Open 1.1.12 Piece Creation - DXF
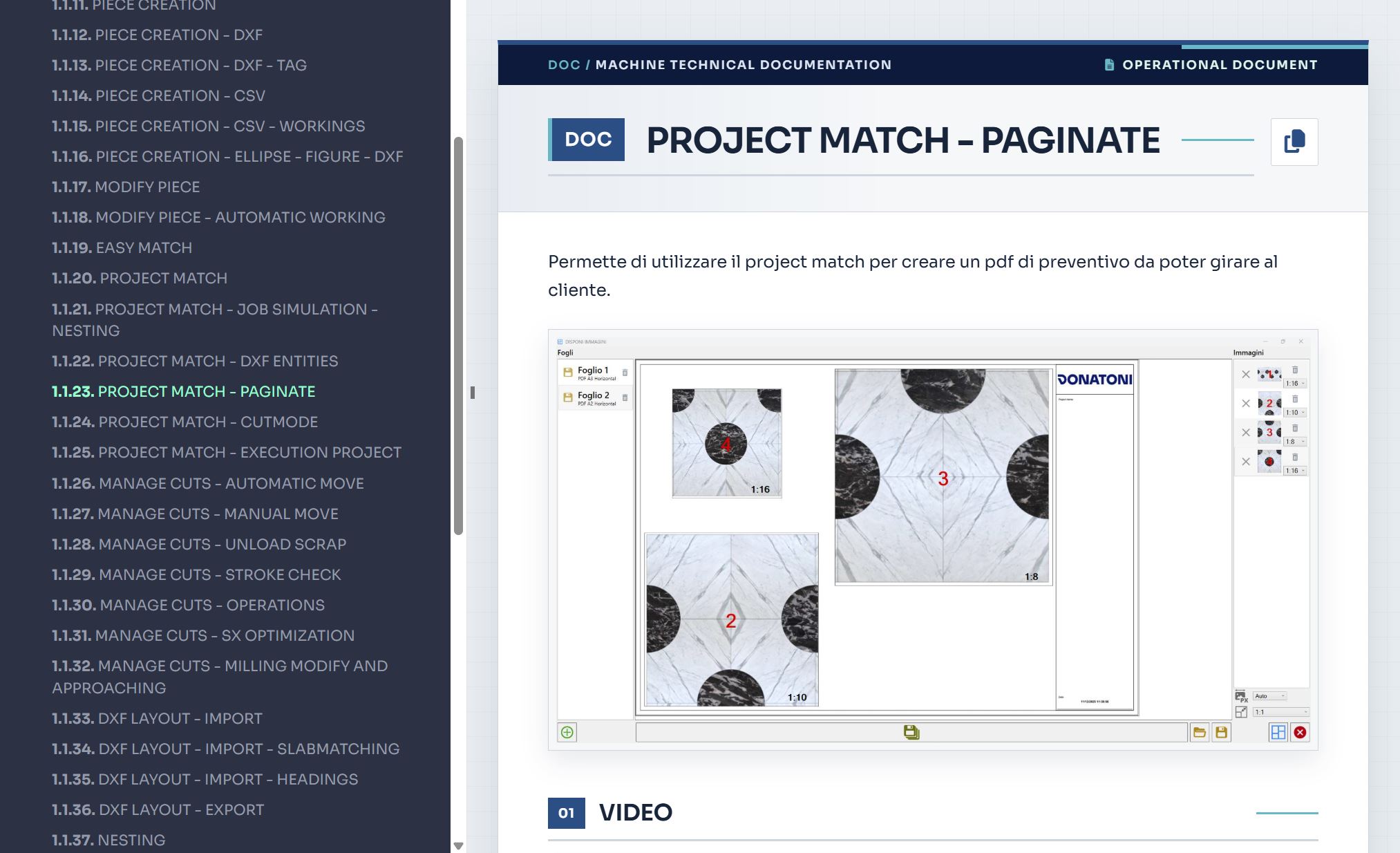Screen dimensions: 1400x853 tap(158, 35)
